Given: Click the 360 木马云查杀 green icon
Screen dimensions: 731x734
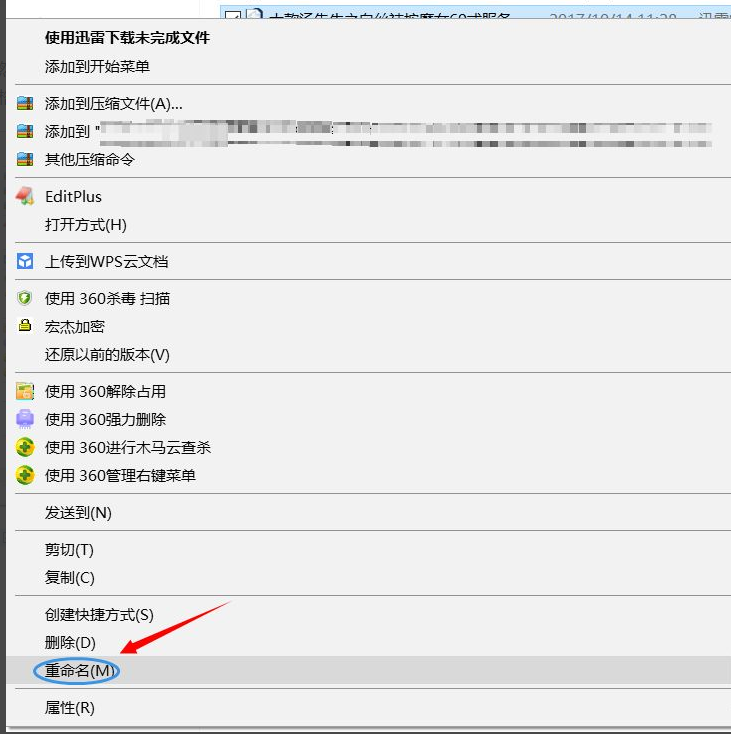Looking at the screenshot, I should point(25,447).
